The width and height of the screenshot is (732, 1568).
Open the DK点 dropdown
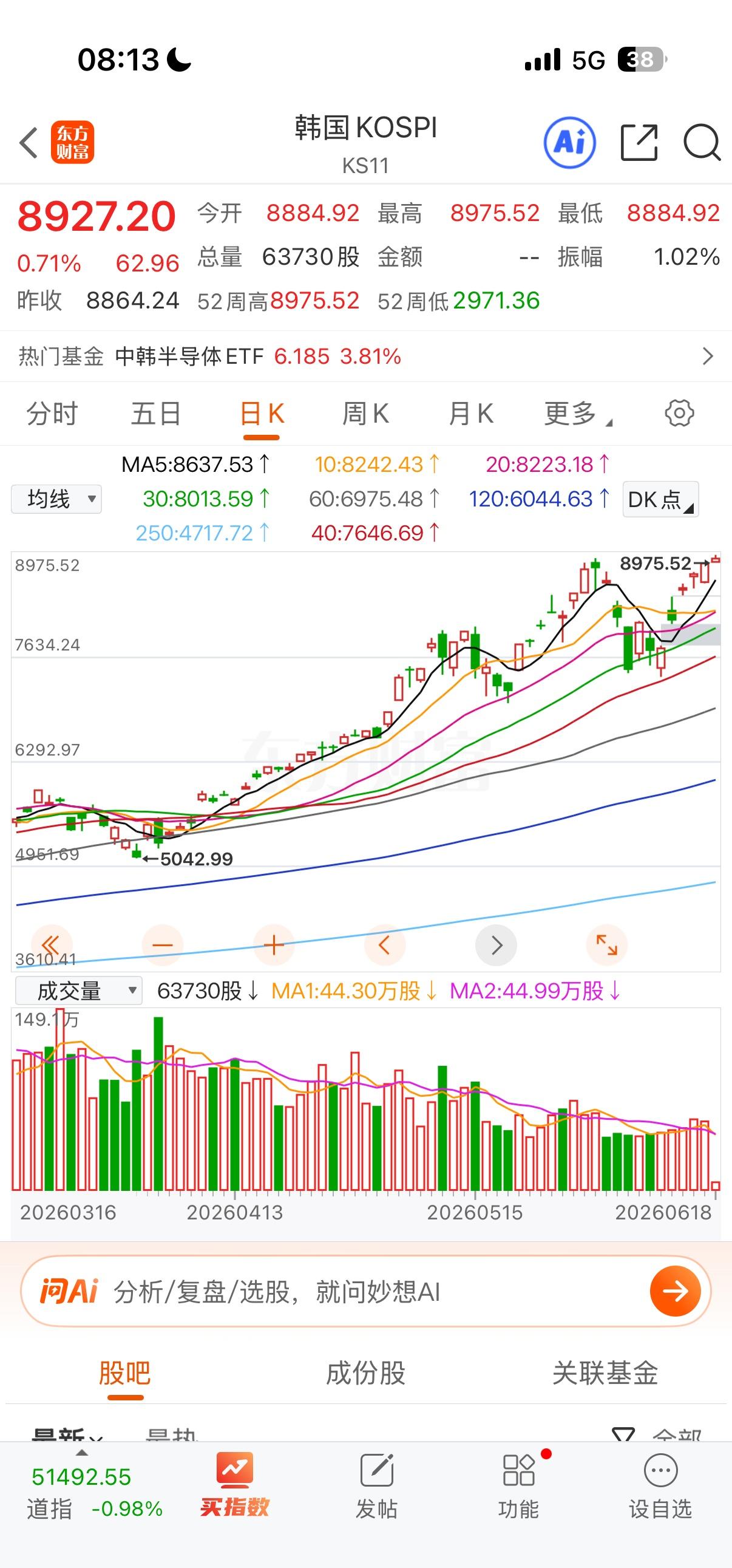click(660, 499)
